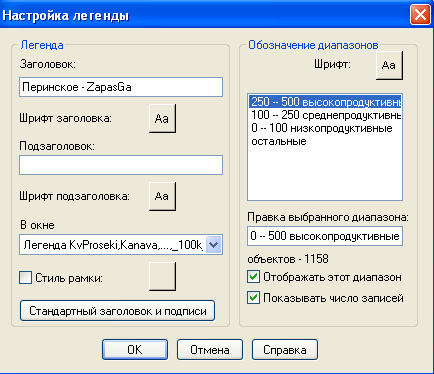Enable the Стиль рамки checkbox

[26, 278]
